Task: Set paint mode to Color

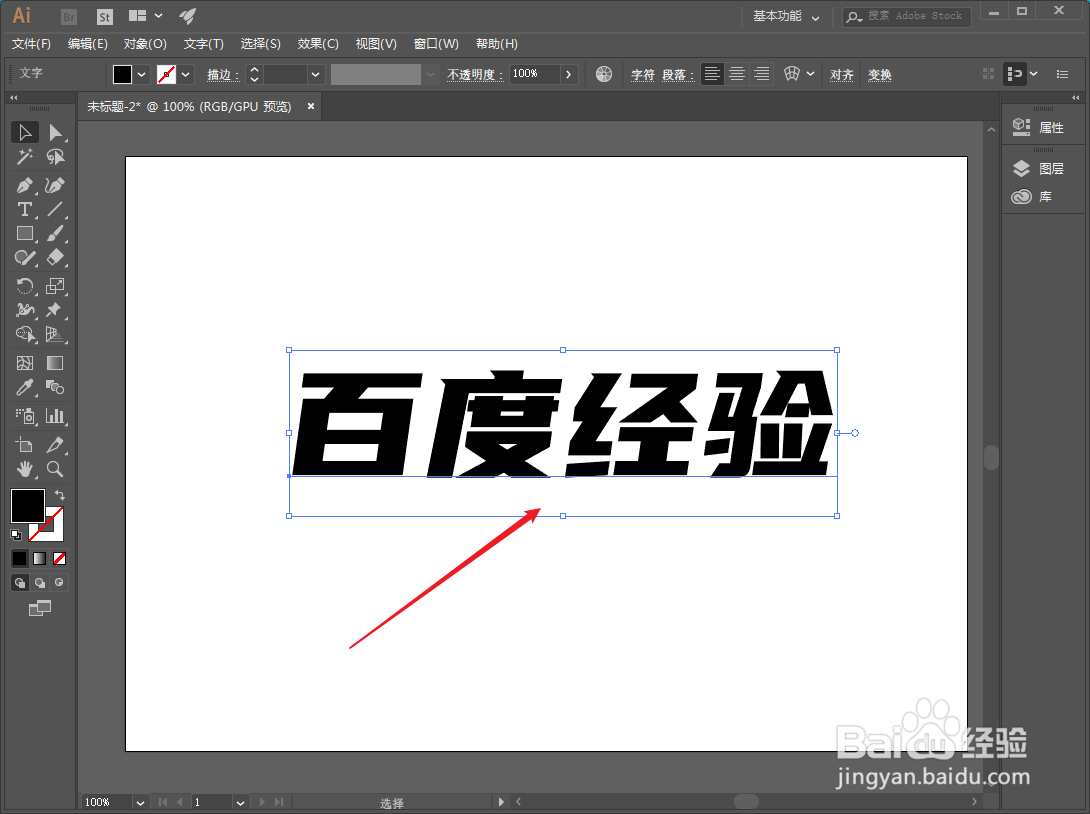Action: pos(19,558)
